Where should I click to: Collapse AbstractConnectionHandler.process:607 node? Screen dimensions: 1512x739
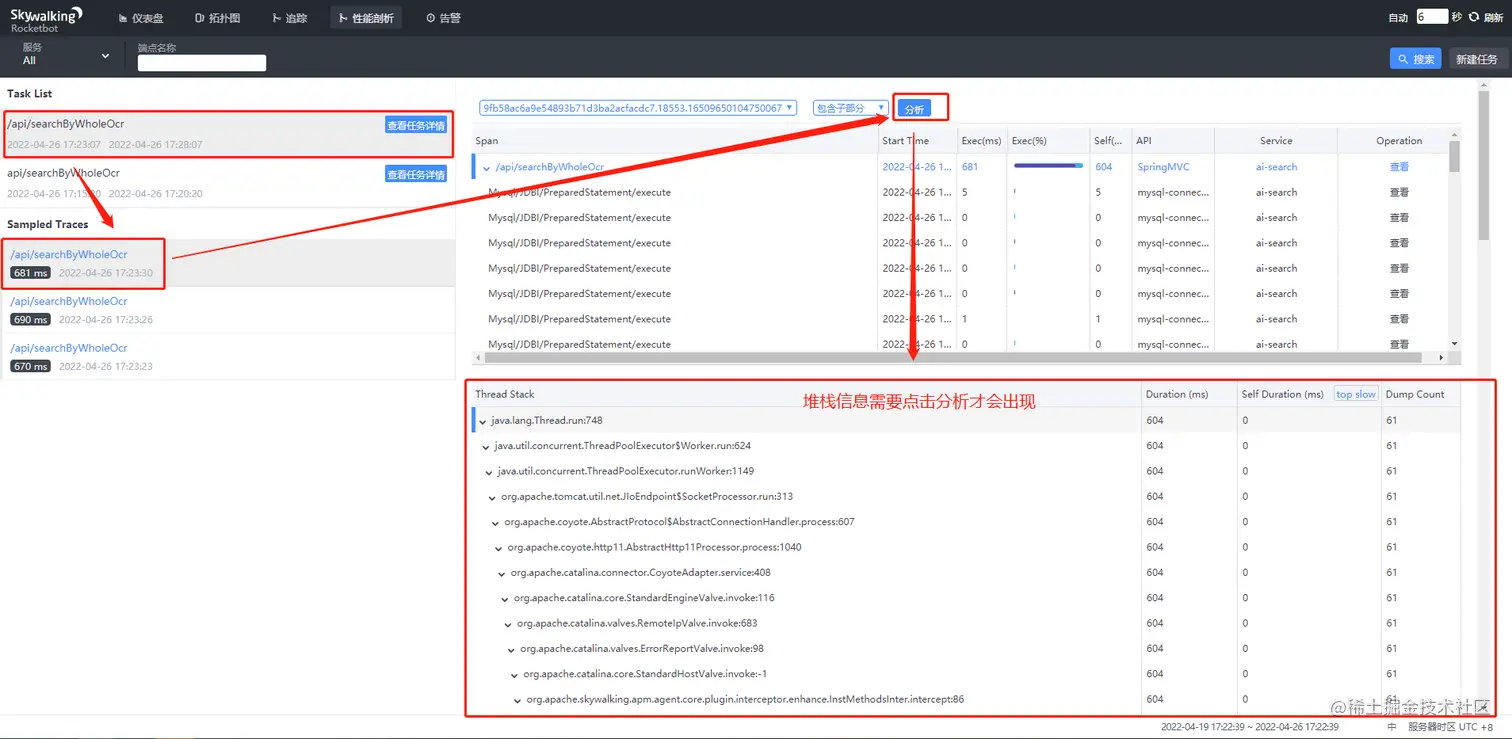point(496,523)
